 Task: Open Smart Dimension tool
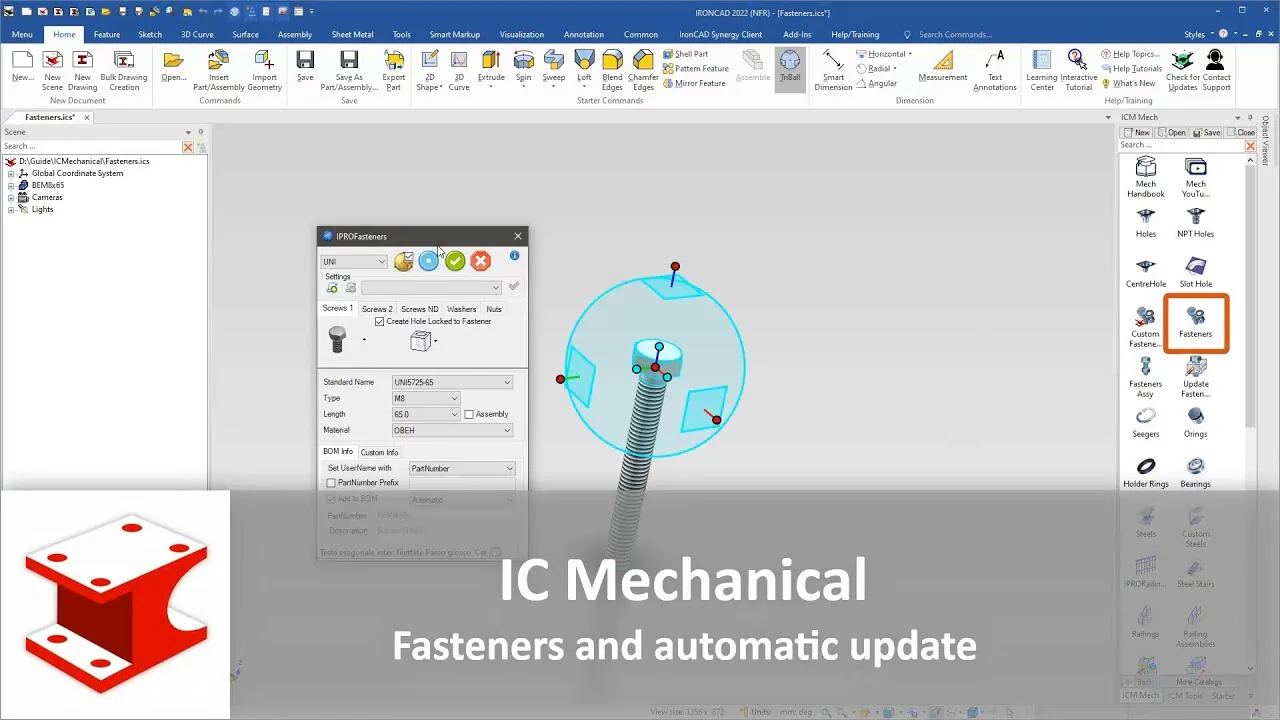point(833,69)
